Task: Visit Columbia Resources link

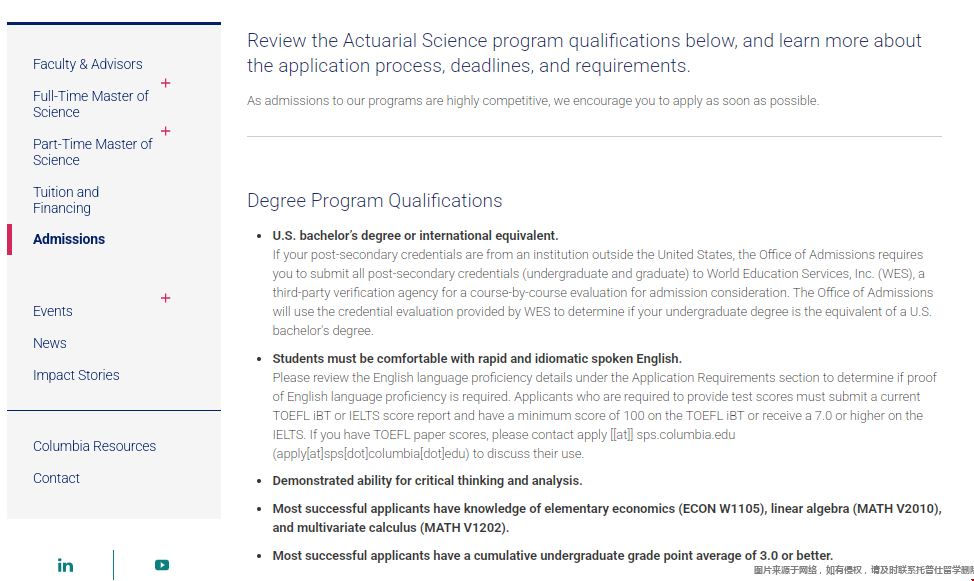Action: pyautogui.click(x=94, y=446)
